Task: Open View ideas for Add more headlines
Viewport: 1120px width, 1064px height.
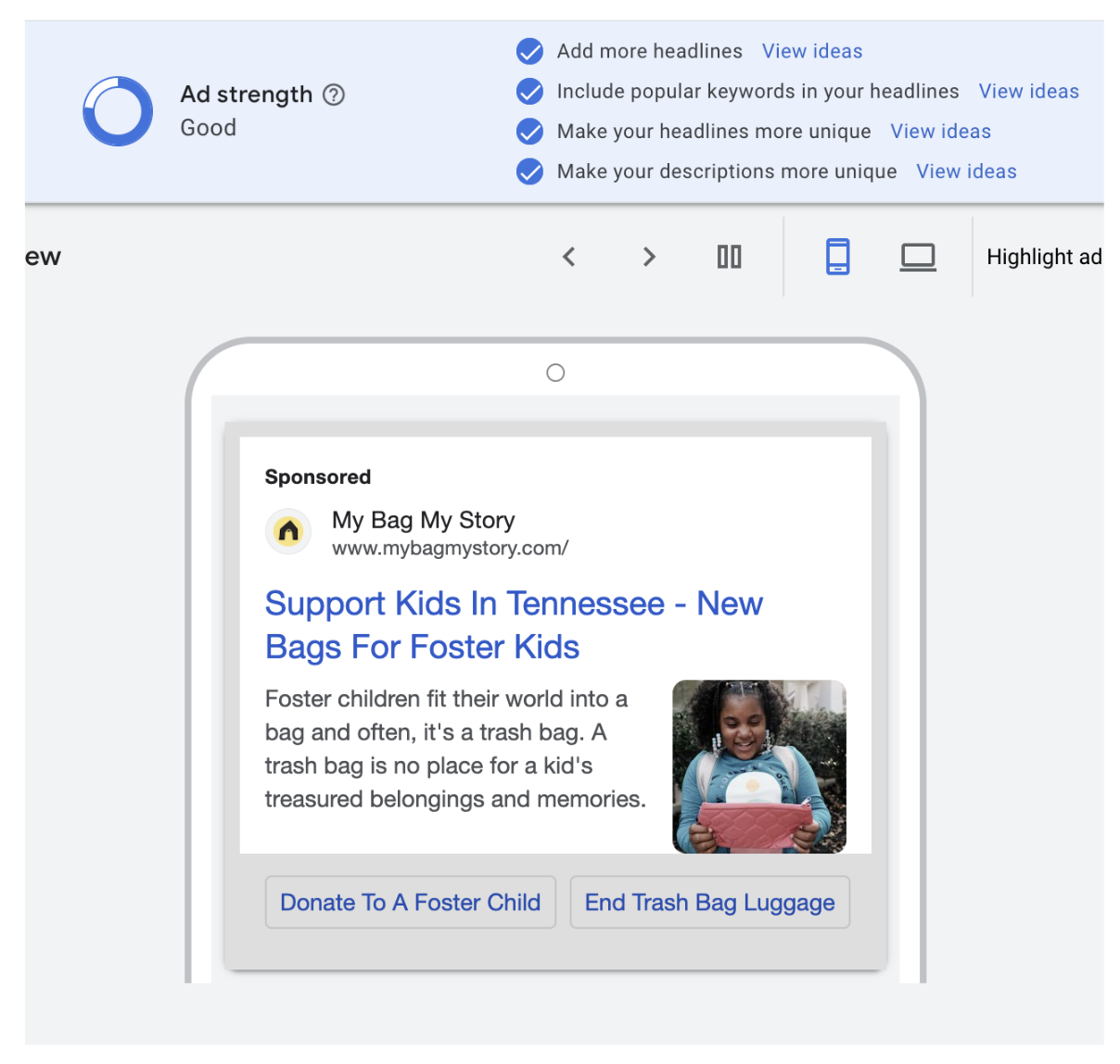Action: point(812,51)
